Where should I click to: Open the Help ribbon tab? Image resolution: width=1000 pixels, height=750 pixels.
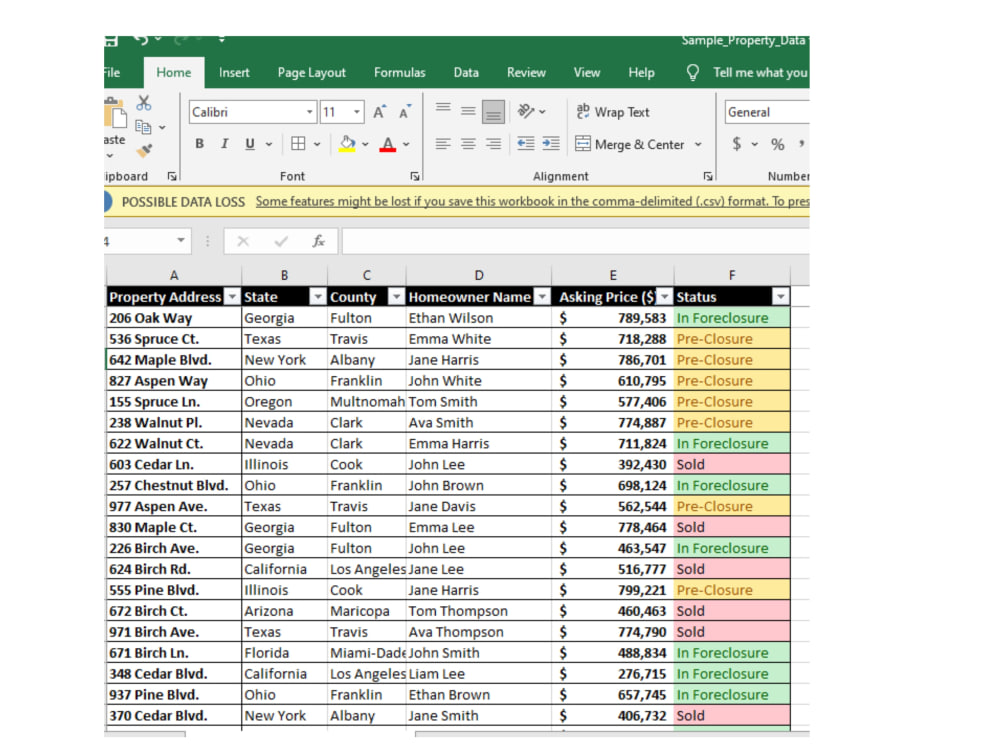[x=641, y=73]
